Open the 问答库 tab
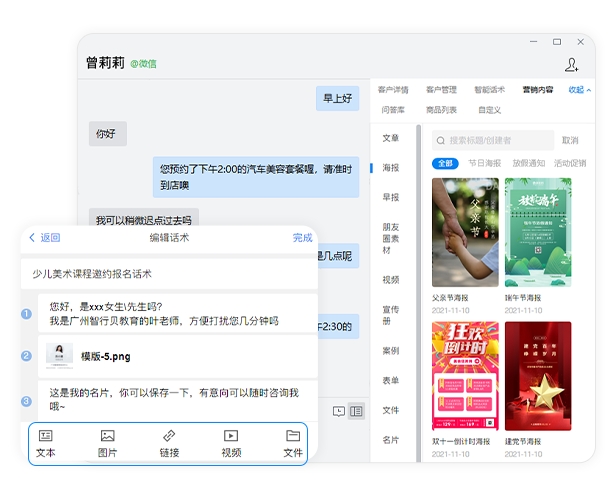This screenshot has width=612, height=503. click(393, 110)
